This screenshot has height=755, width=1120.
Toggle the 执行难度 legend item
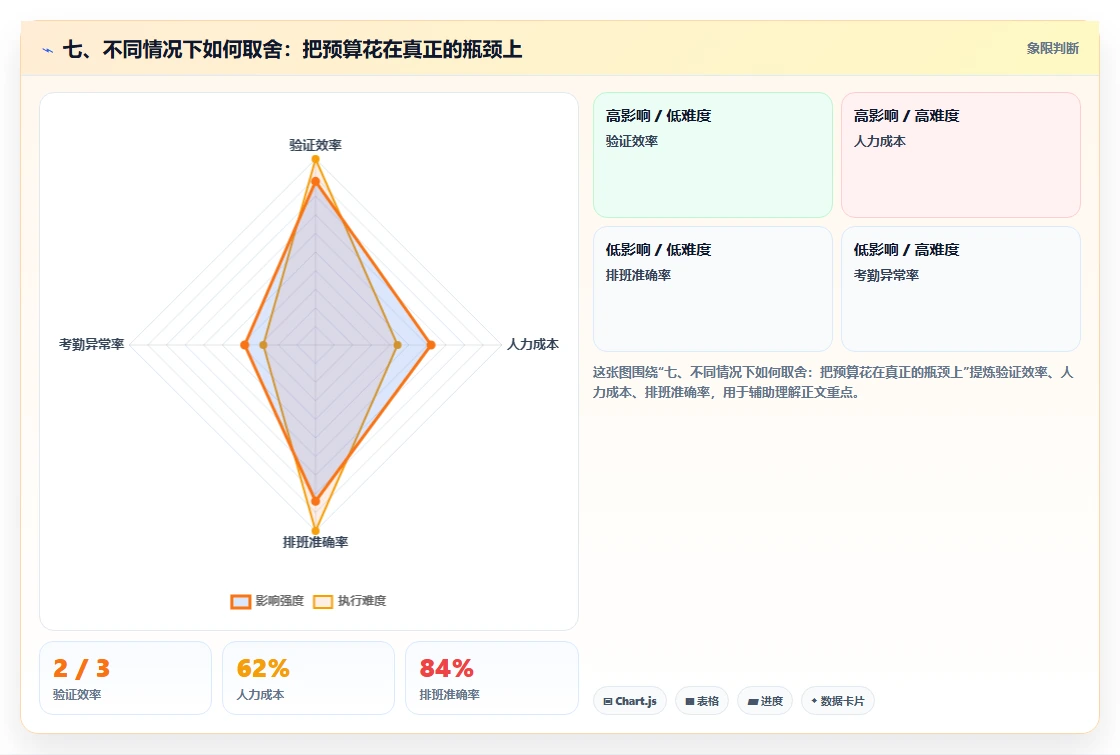[349, 601]
